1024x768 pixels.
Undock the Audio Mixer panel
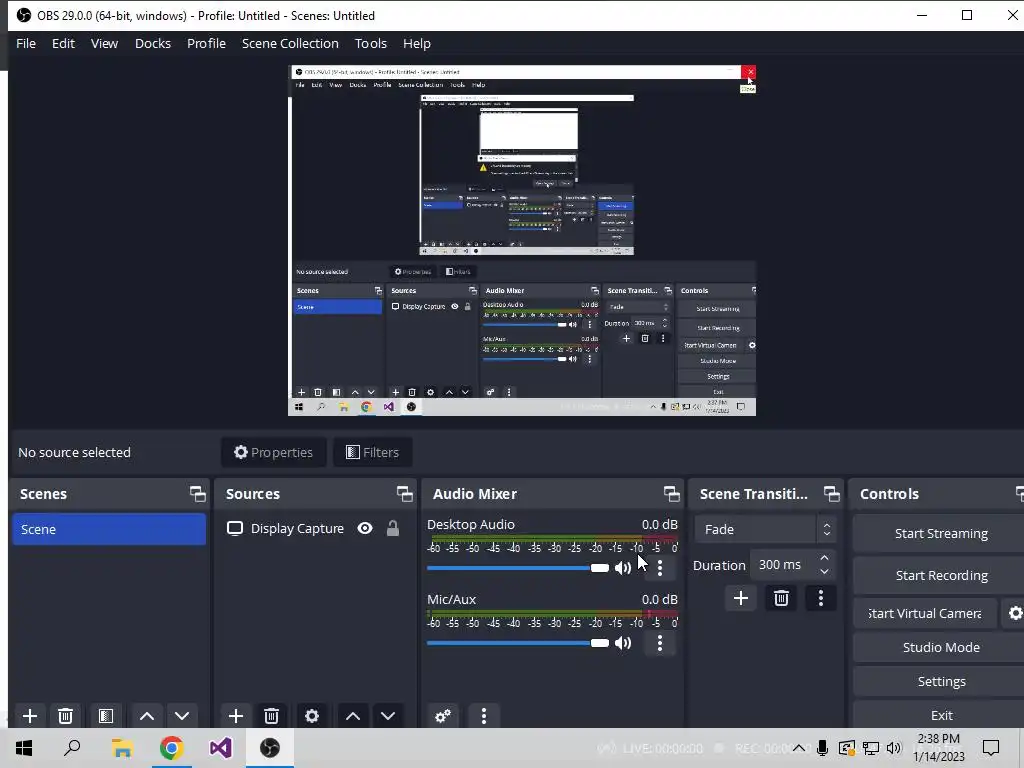671,494
